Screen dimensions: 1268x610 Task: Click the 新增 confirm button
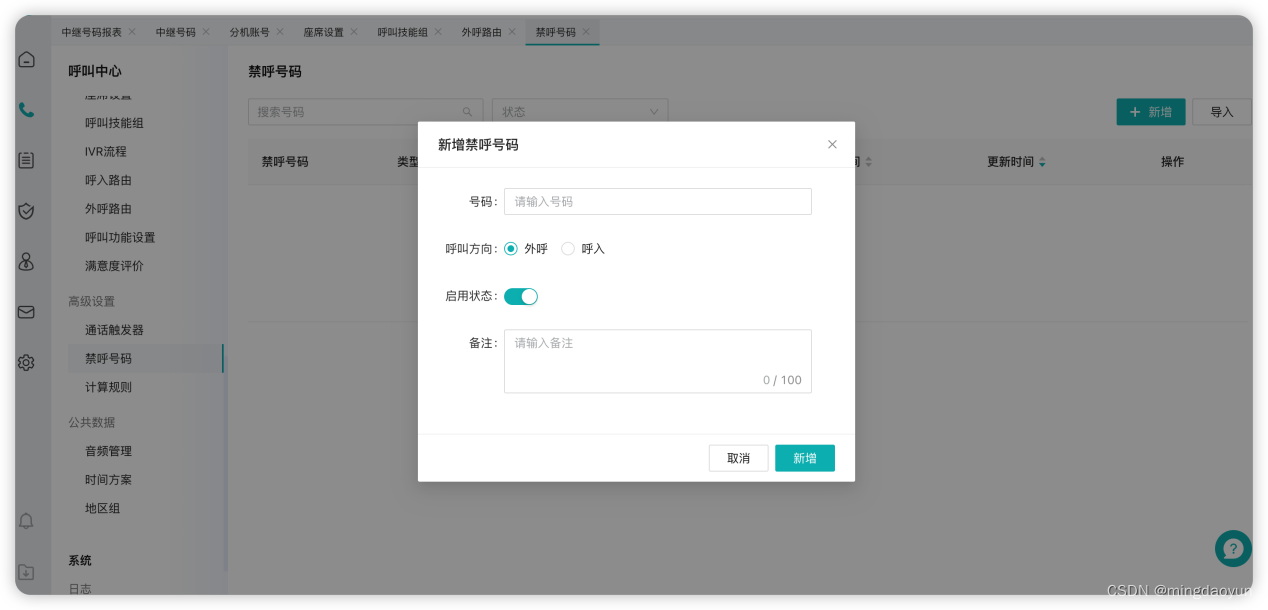tap(805, 457)
